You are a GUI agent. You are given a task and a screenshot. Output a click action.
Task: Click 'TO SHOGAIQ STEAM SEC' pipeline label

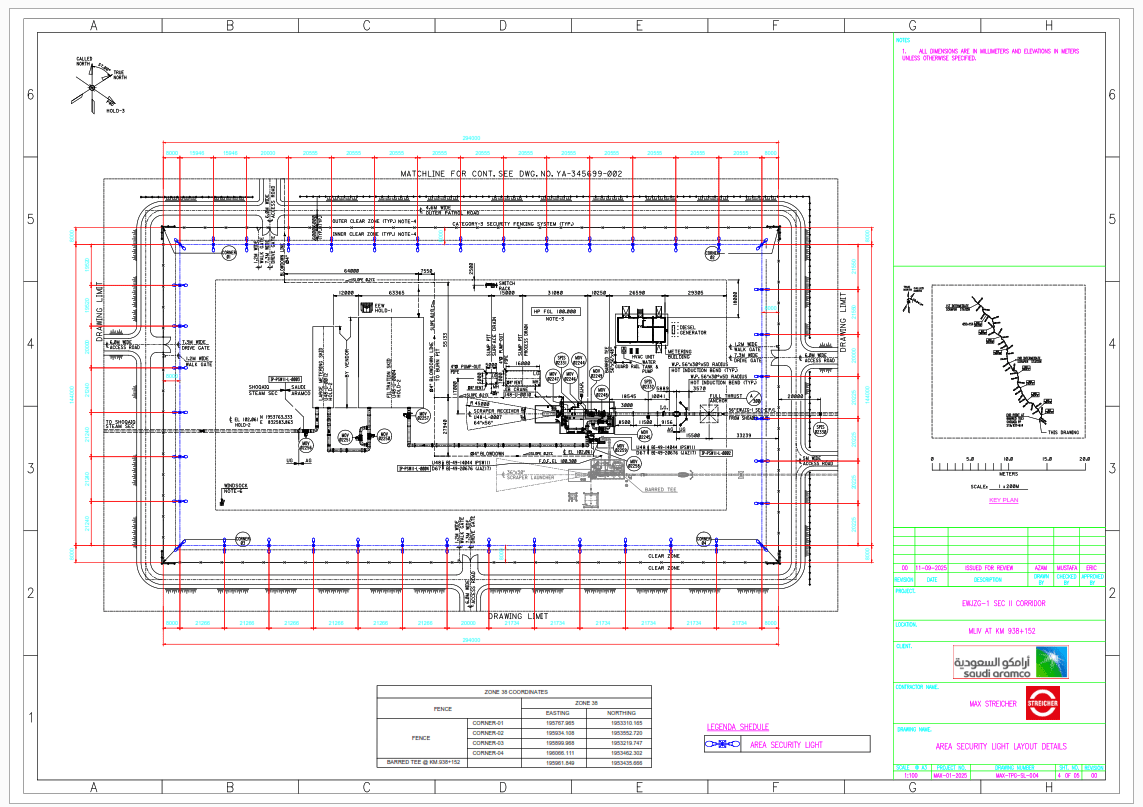coord(120,424)
